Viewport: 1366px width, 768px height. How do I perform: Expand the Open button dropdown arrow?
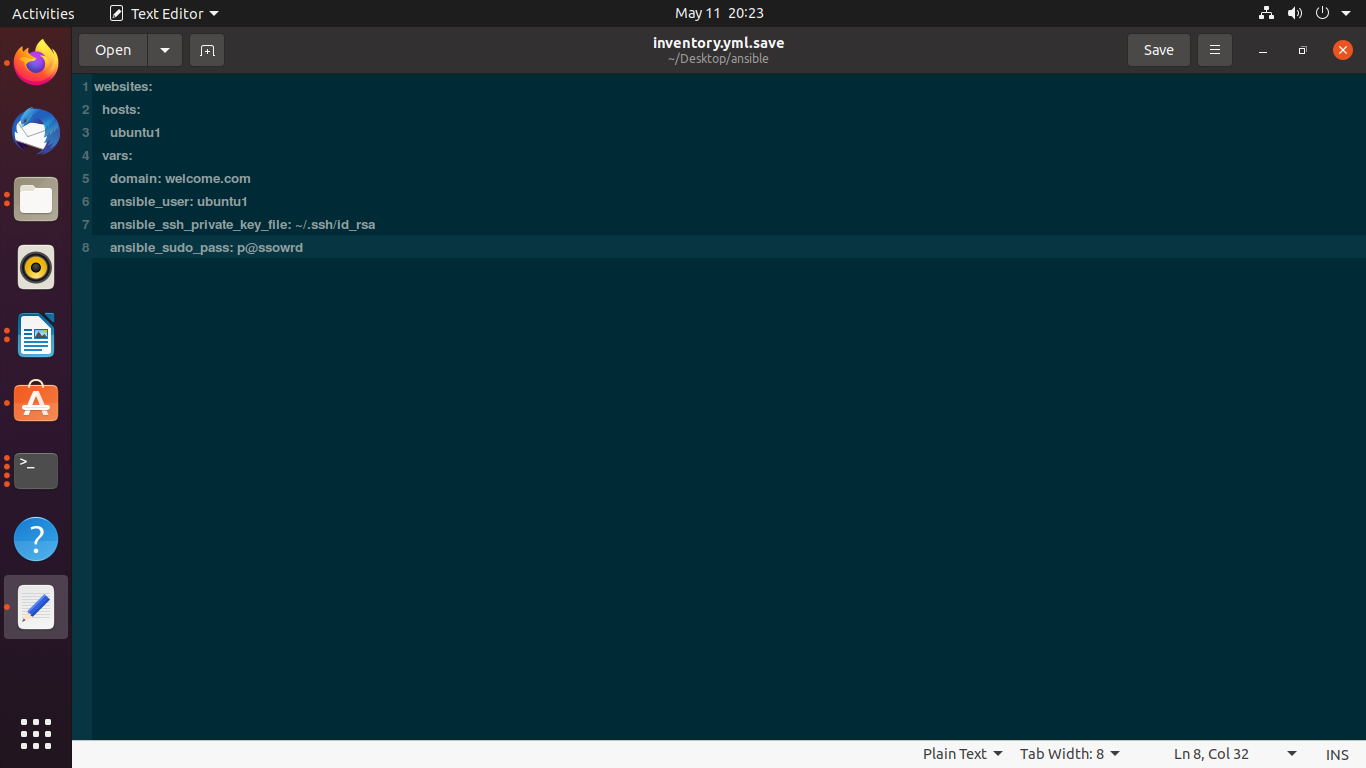coord(164,49)
